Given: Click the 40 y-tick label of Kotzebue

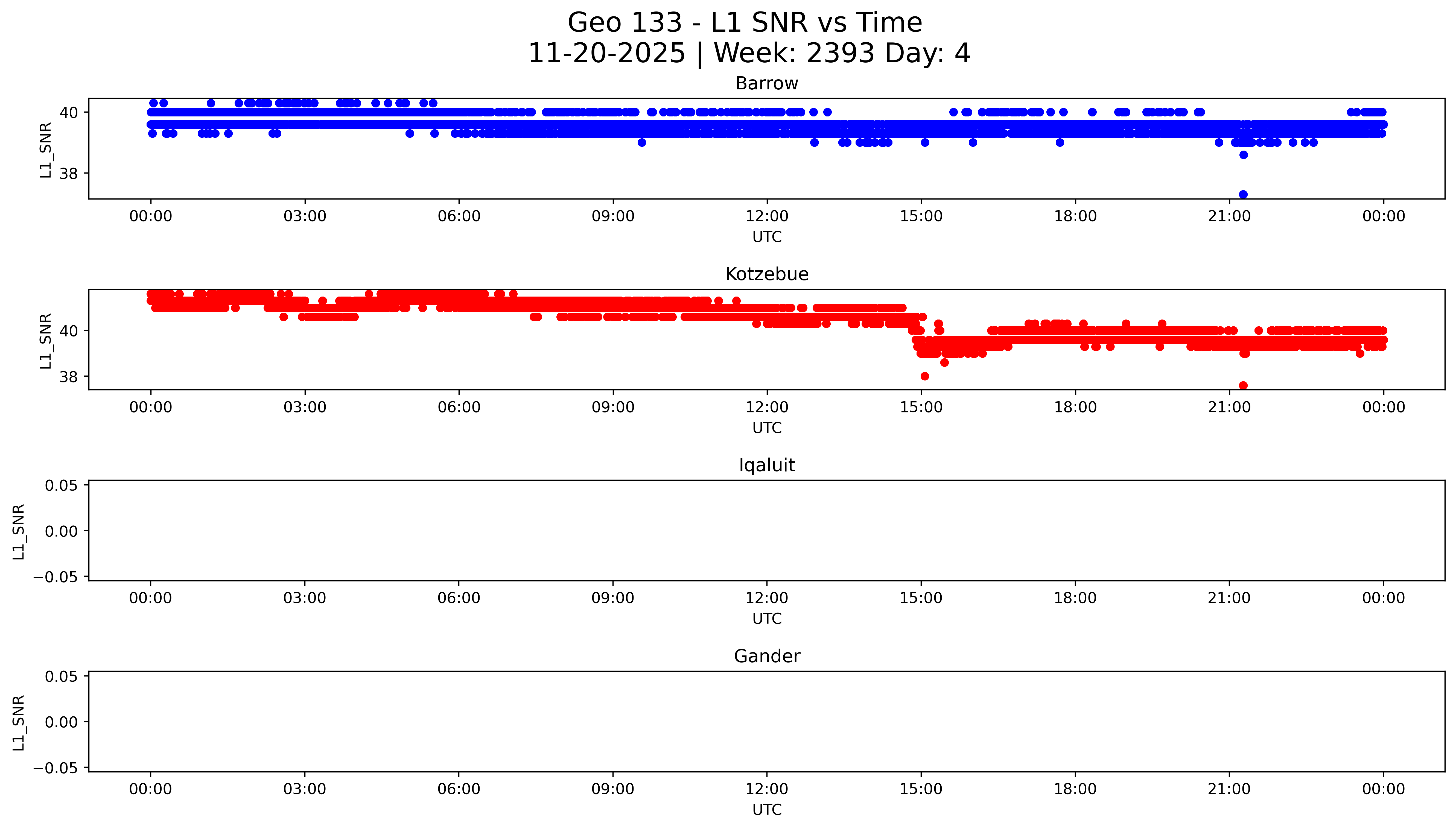Looking at the screenshot, I should pos(68,331).
